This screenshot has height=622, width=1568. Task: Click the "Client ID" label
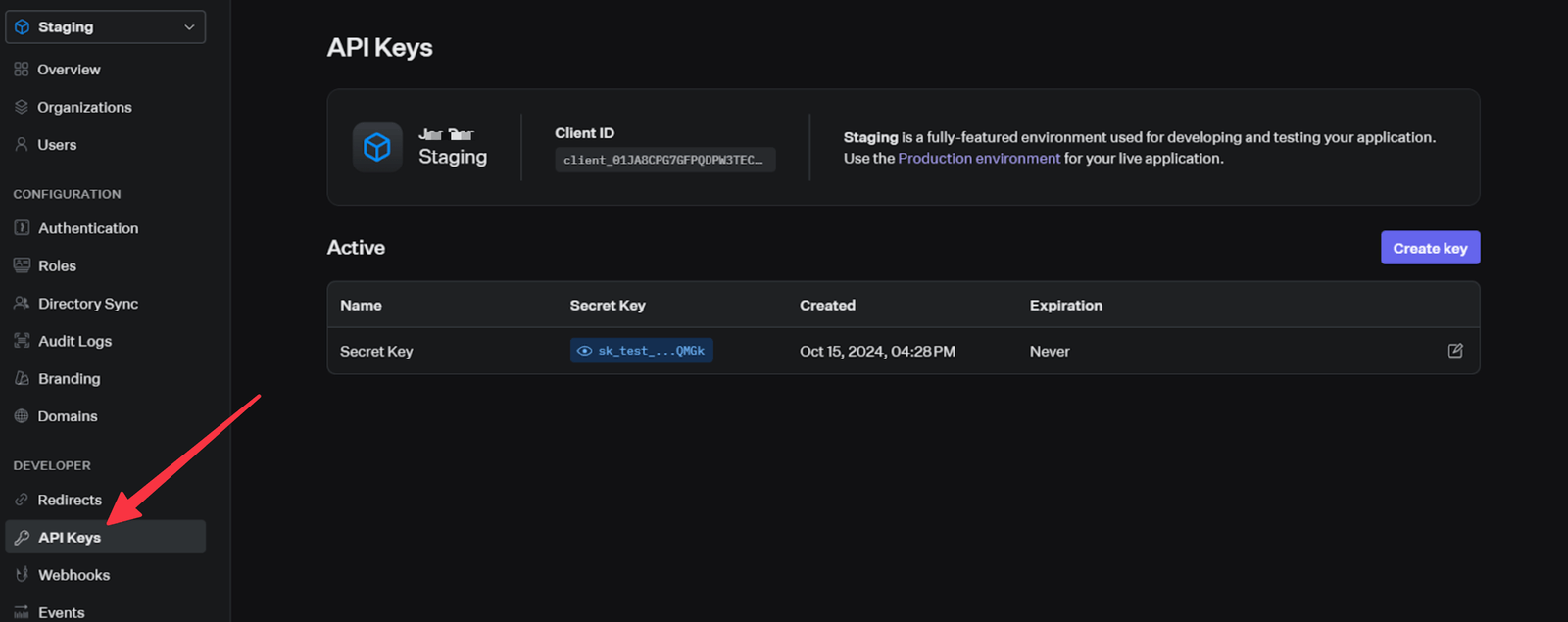pyautogui.click(x=585, y=133)
